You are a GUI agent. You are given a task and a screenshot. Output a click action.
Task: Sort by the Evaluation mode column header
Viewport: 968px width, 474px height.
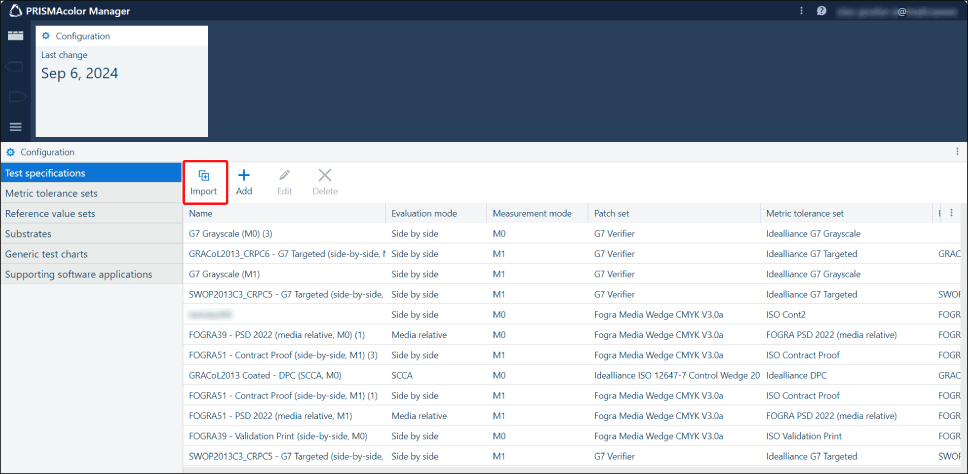point(424,213)
